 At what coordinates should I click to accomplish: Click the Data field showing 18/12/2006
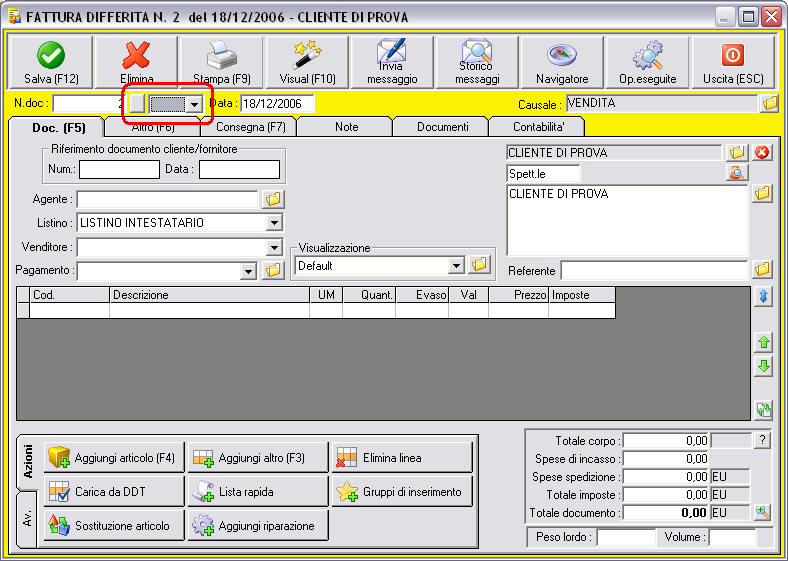click(x=277, y=104)
